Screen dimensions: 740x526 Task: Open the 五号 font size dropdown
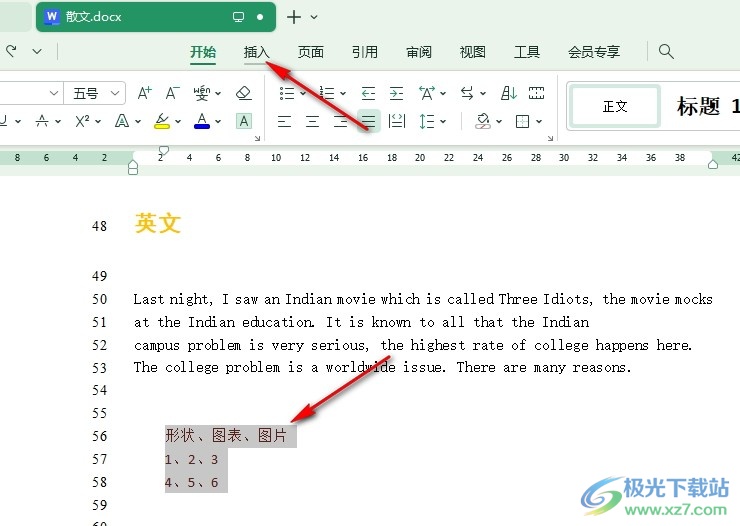(114, 93)
